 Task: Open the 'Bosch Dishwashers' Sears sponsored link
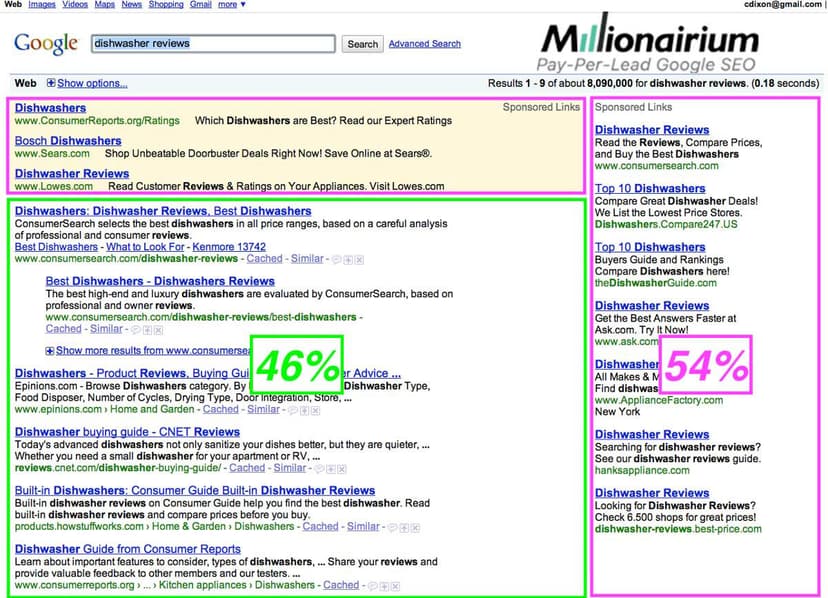[68, 141]
